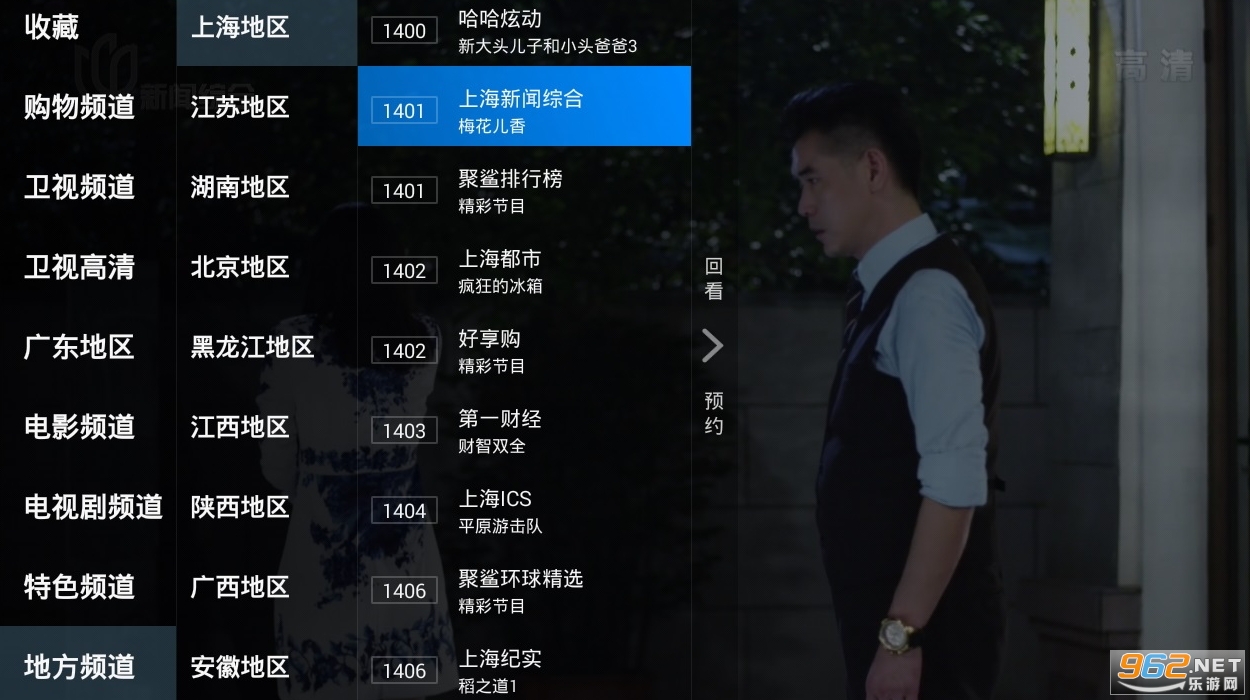Click the 预约 reservation label
The height and width of the screenshot is (700, 1250).
coord(713,413)
